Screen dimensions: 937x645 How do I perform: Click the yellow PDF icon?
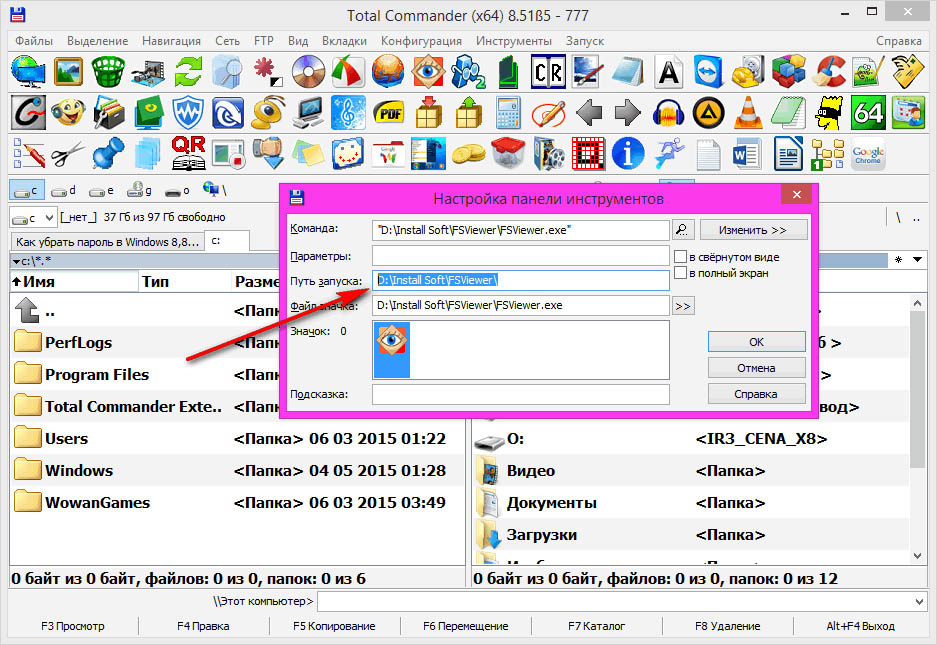[x=388, y=112]
